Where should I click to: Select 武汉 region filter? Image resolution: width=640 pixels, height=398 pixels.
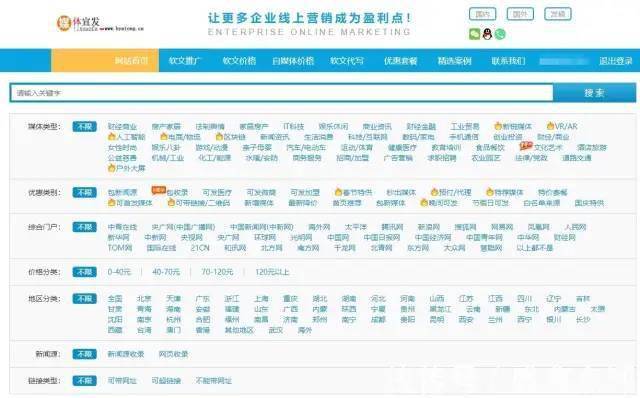point(276,330)
